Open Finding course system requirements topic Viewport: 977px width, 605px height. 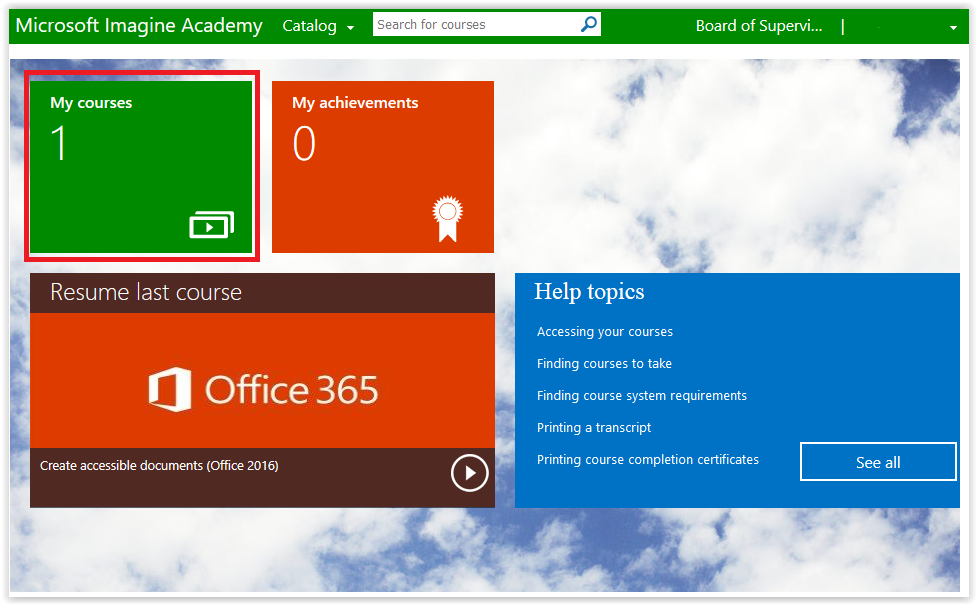(642, 396)
